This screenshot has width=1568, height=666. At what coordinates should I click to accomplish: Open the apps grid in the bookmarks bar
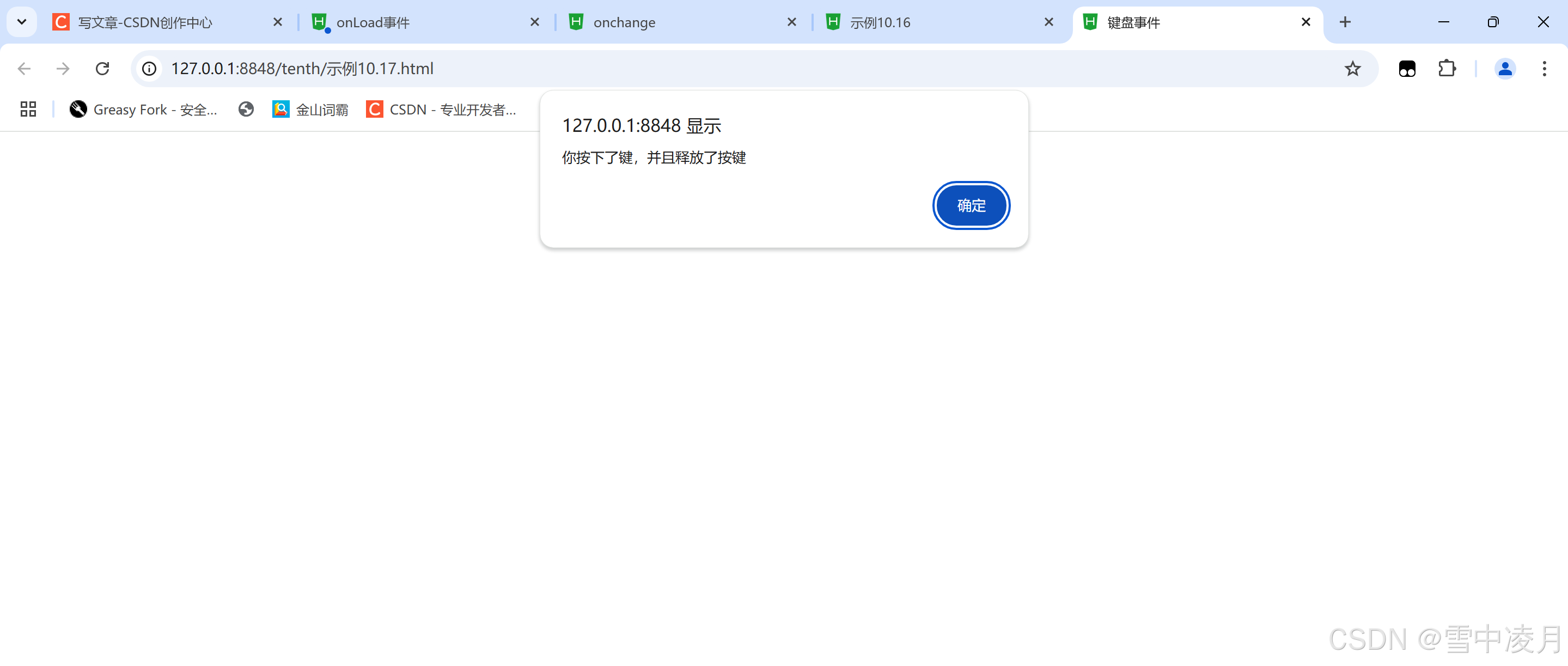tap(28, 109)
